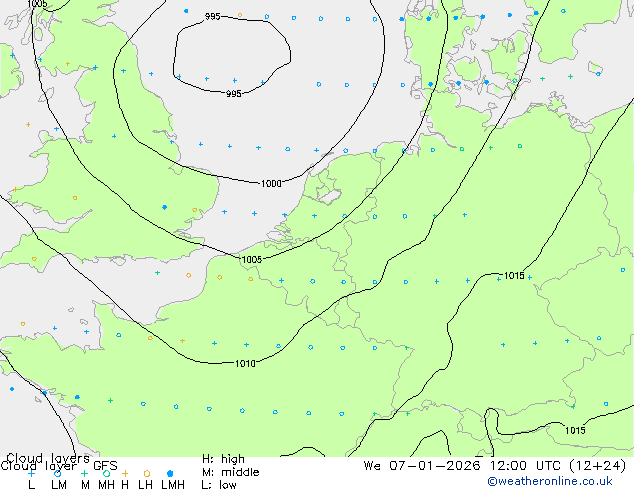Image resolution: width=634 pixels, height=490 pixels.
Task: Click the orange circle marker beside the upper 995 label
Action: tap(240, 15)
